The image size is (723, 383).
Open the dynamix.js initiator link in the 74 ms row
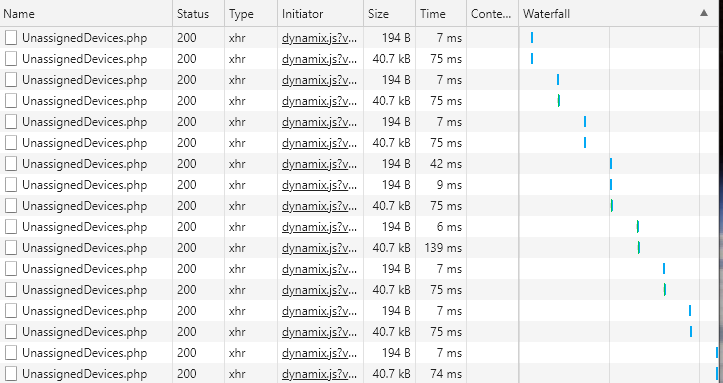click(319, 374)
